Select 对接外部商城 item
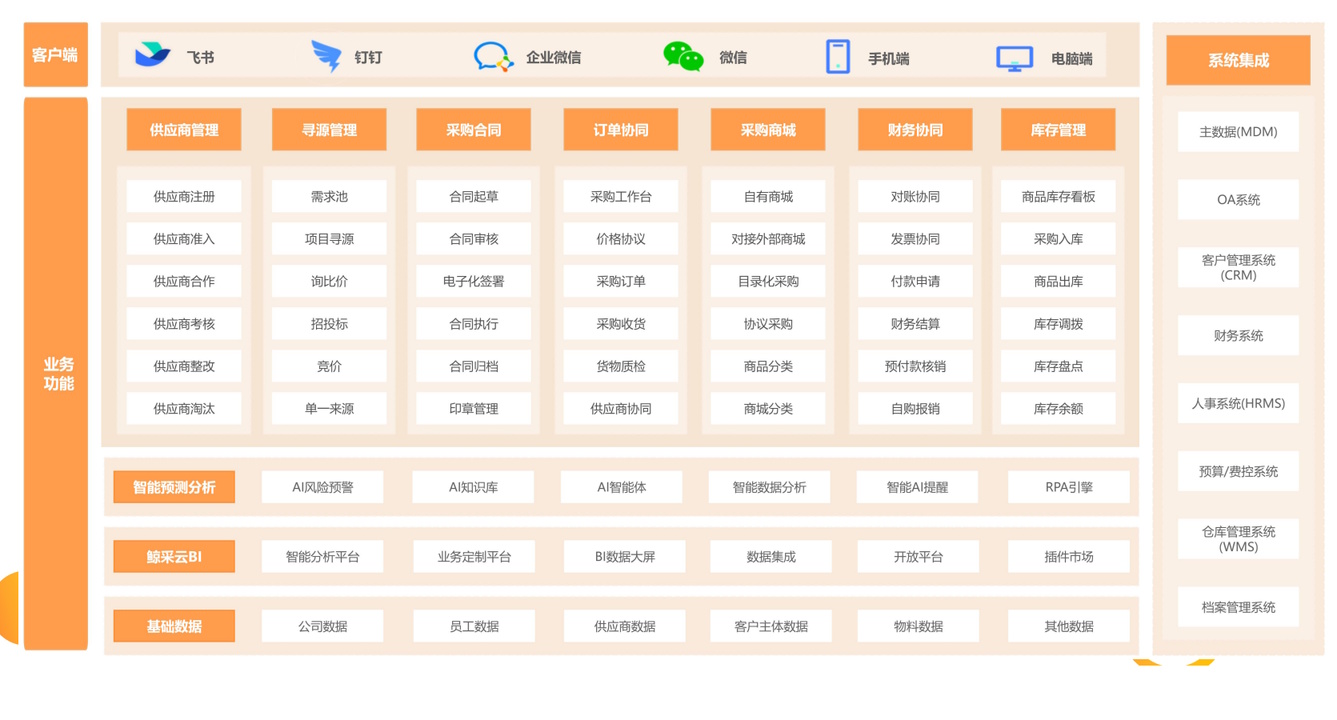 point(768,239)
